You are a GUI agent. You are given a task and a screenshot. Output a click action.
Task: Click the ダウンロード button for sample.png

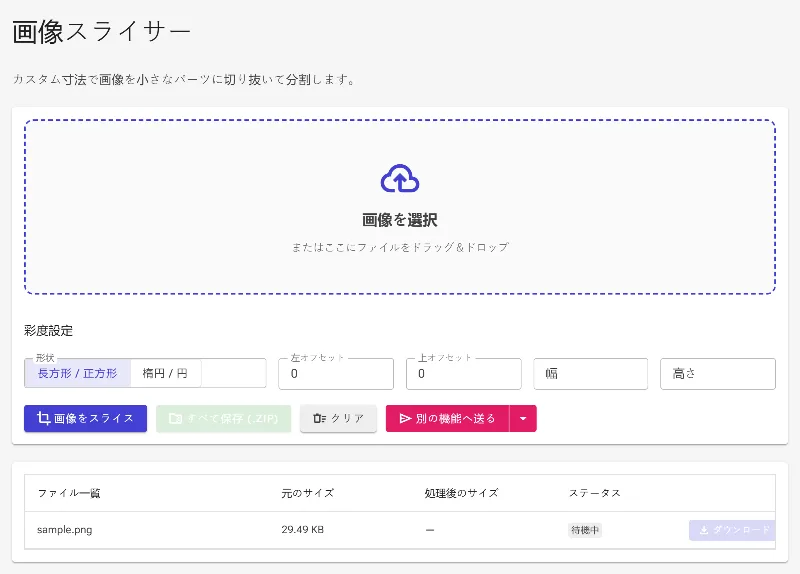pos(732,530)
